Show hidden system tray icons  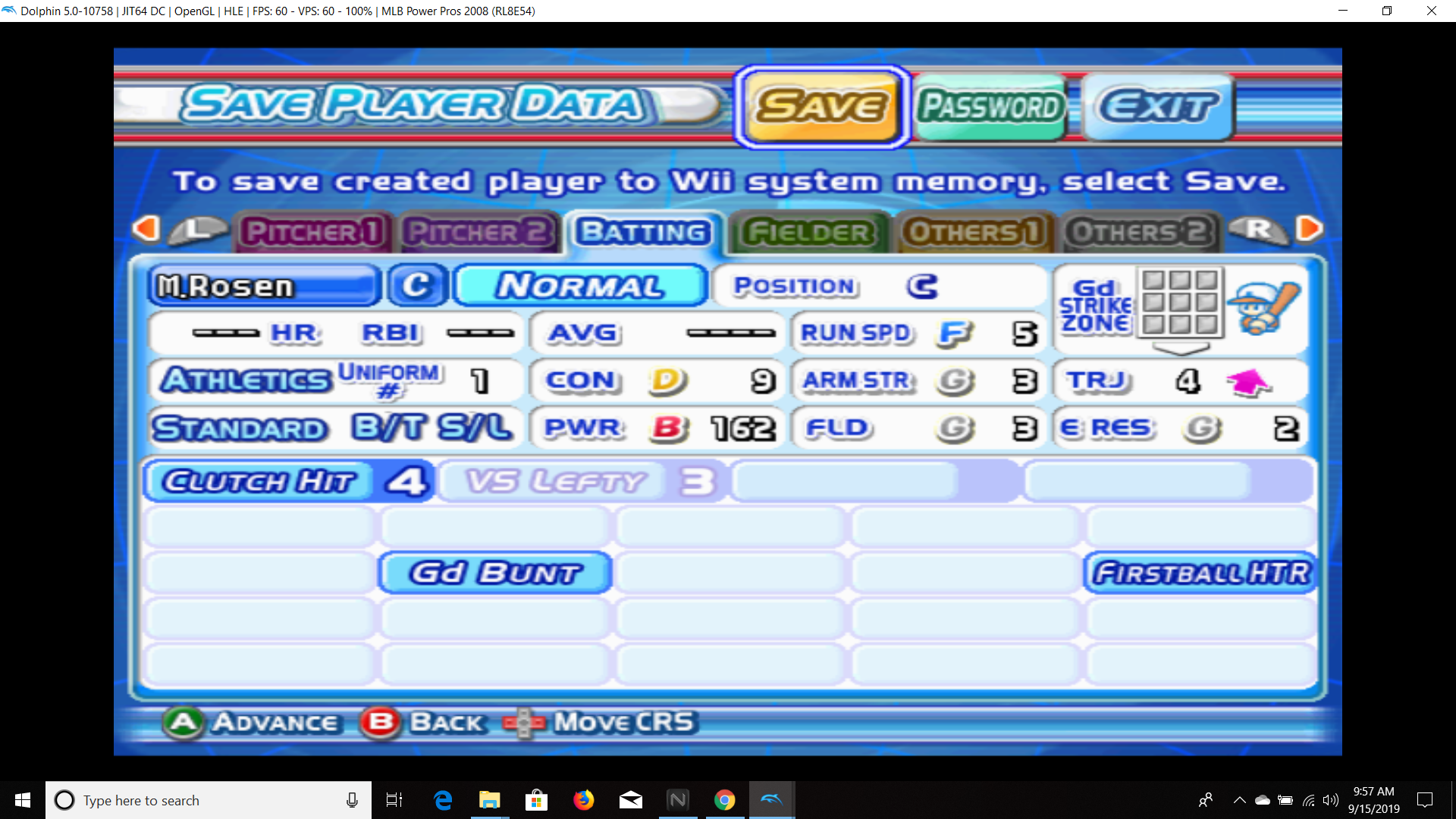(1239, 800)
